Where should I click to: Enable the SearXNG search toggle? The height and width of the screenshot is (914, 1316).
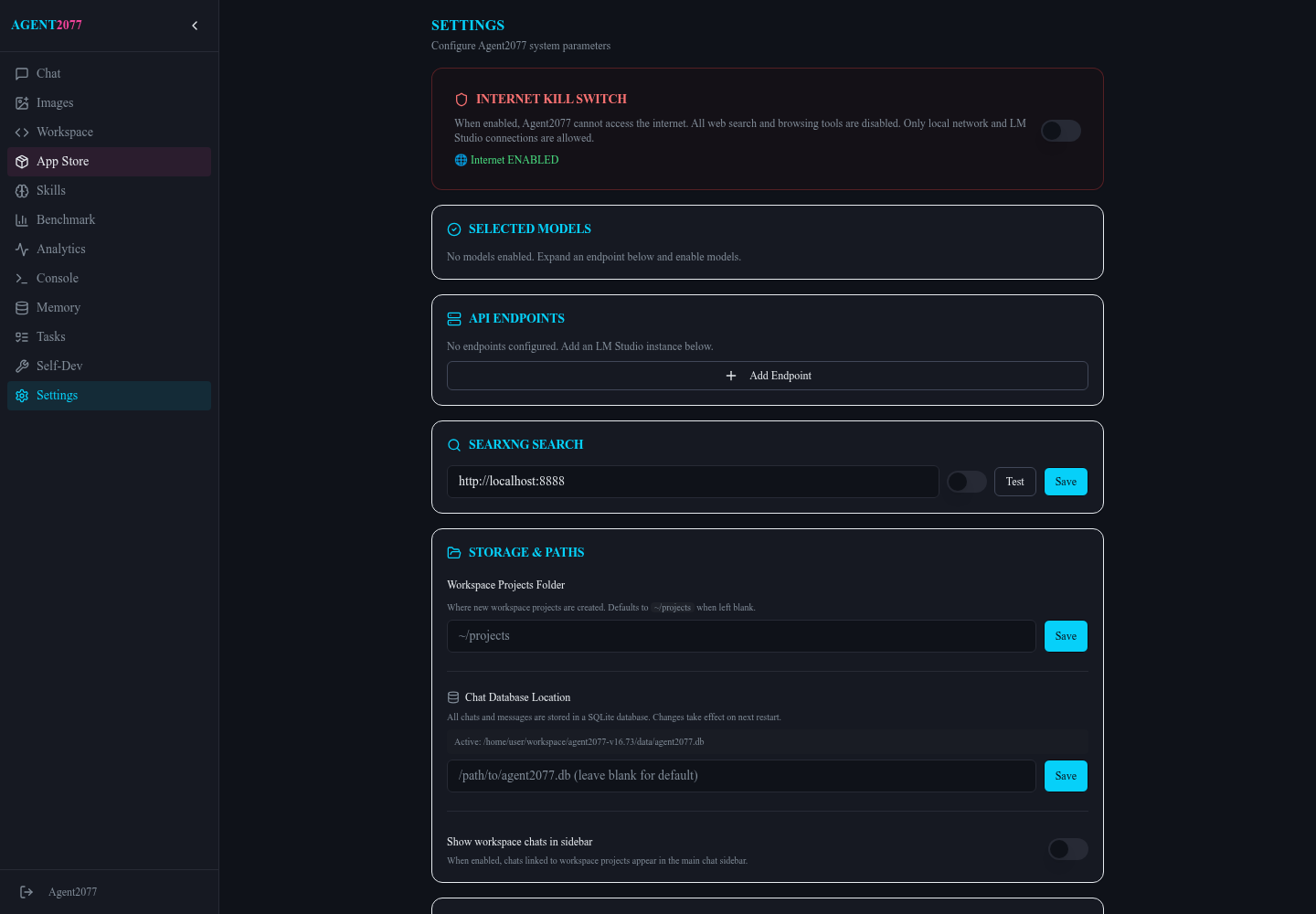967,482
